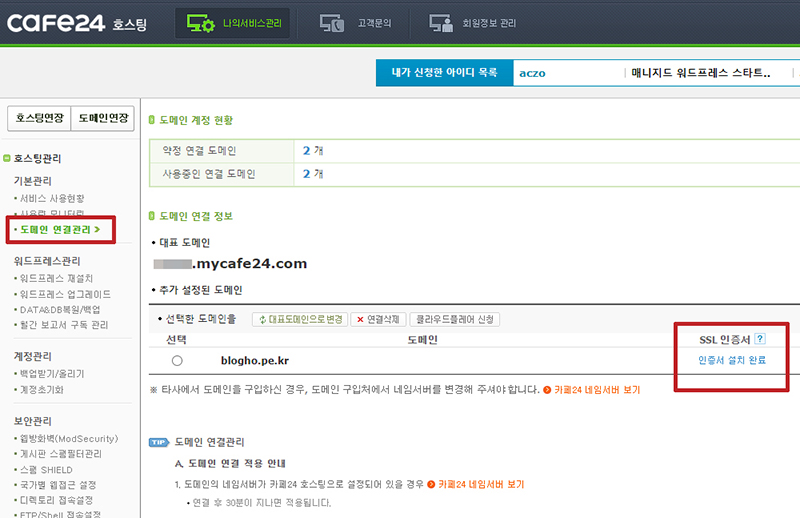Click the 회원정보 관리 person icon

coord(441,23)
